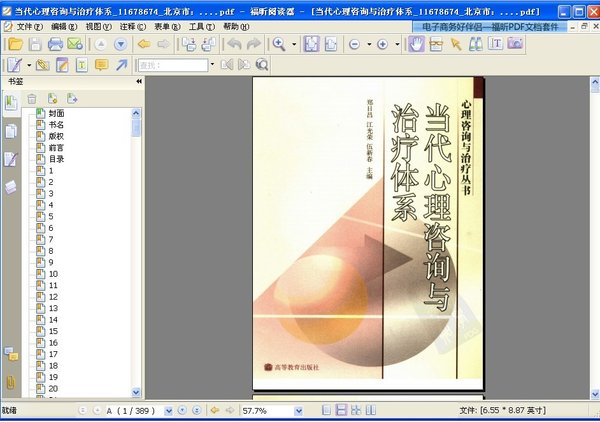Open the 编辑 (Edit) menu
The width and height of the screenshot is (600, 422).
point(64,27)
